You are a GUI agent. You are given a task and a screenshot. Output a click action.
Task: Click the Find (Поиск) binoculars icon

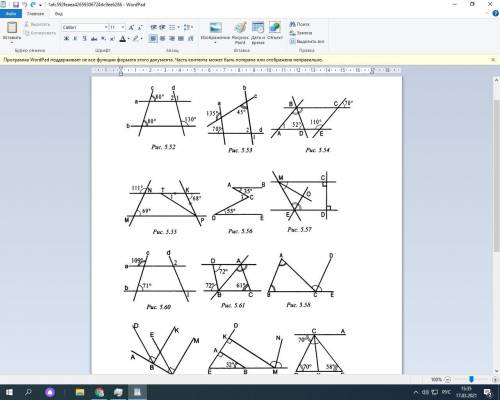click(293, 24)
